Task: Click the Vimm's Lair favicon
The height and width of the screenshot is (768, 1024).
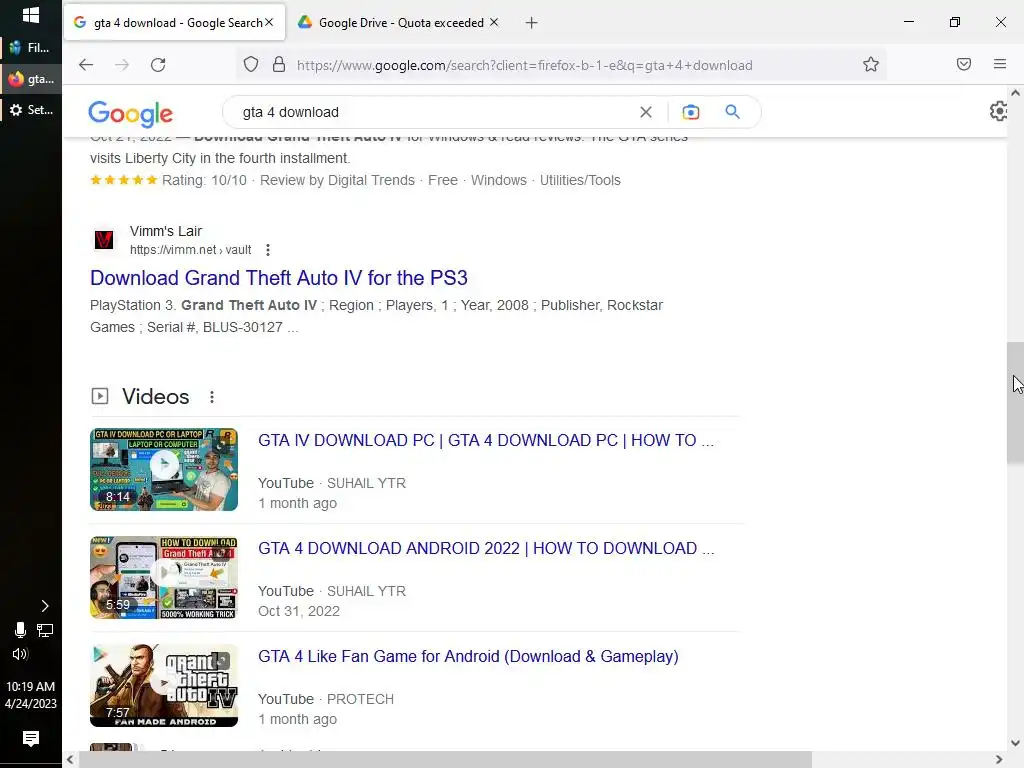Action: pos(104,240)
